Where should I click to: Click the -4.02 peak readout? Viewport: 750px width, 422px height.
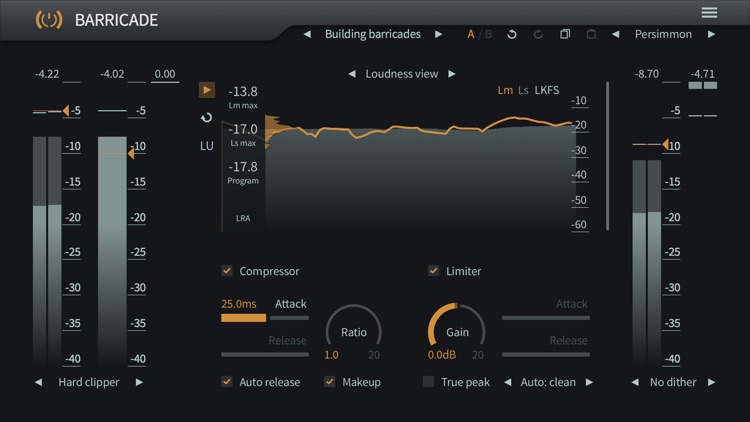112,74
